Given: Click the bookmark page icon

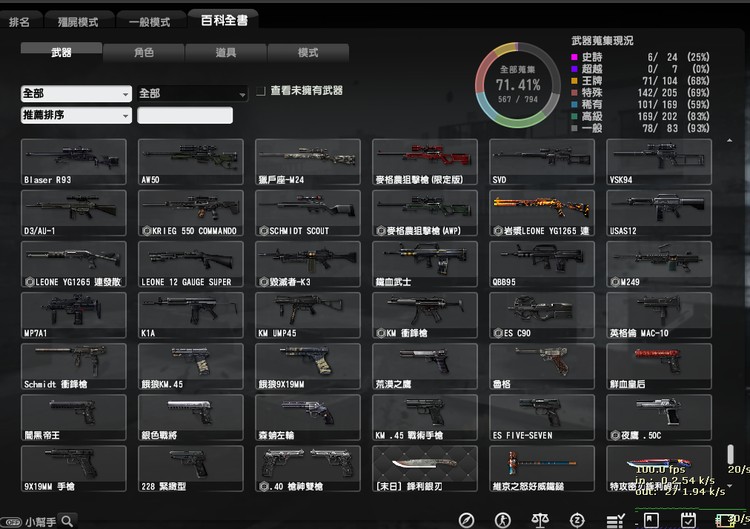Looking at the screenshot, I should point(651,520).
